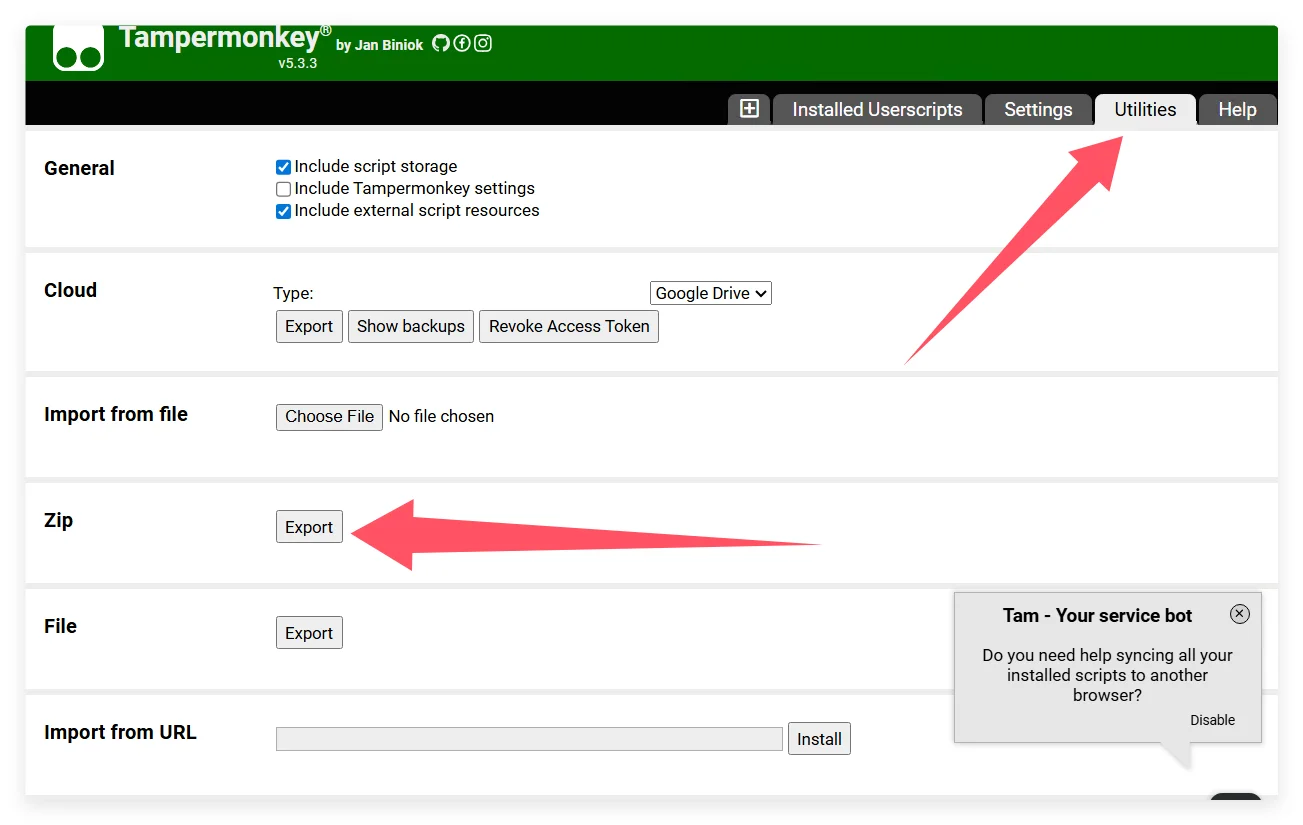
Task: Close the Tam service bot popup
Action: coord(1240,614)
